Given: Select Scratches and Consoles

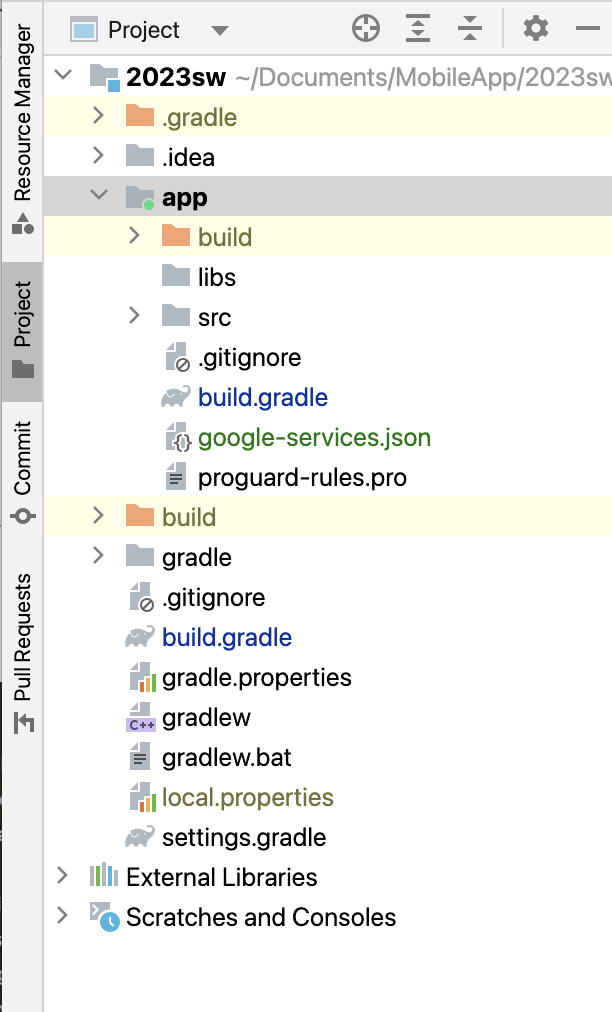Looking at the screenshot, I should pos(260,917).
